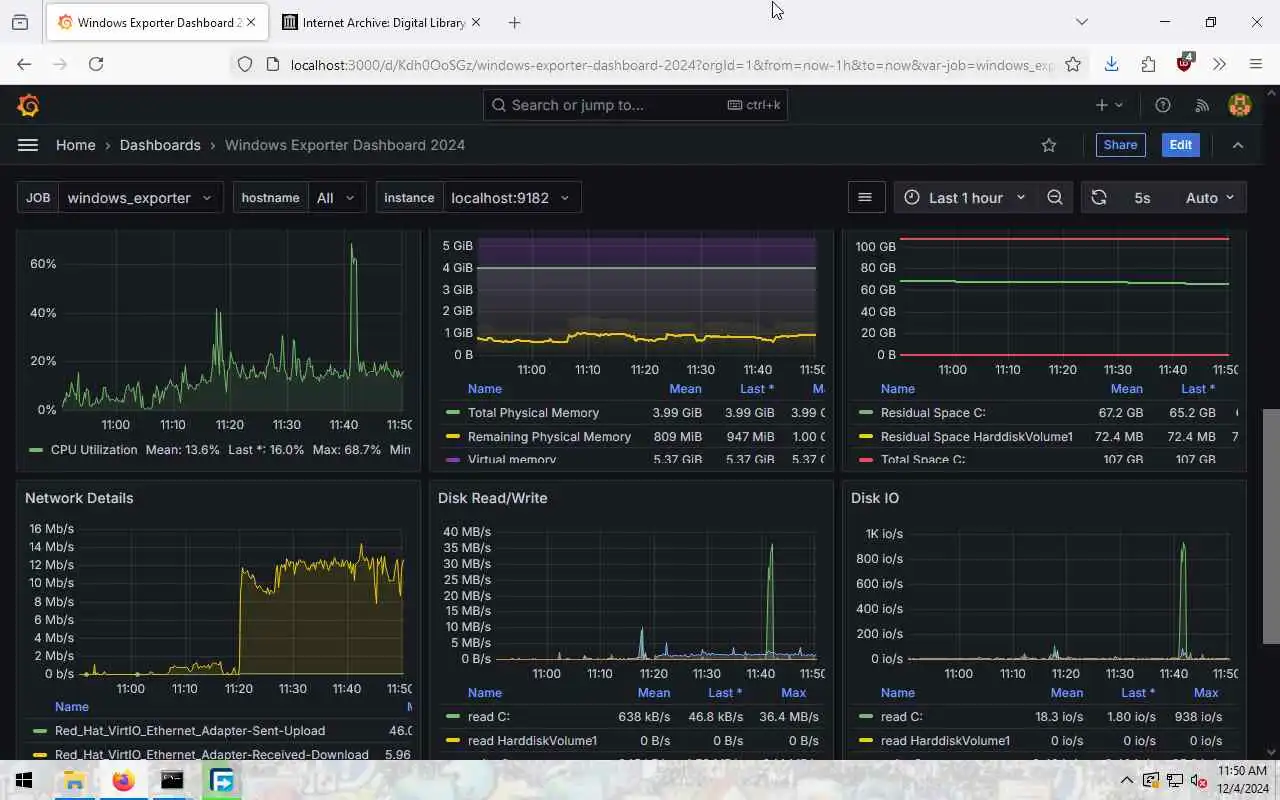Zoom out the time range
This screenshot has height=800, width=1280.
[1055, 197]
